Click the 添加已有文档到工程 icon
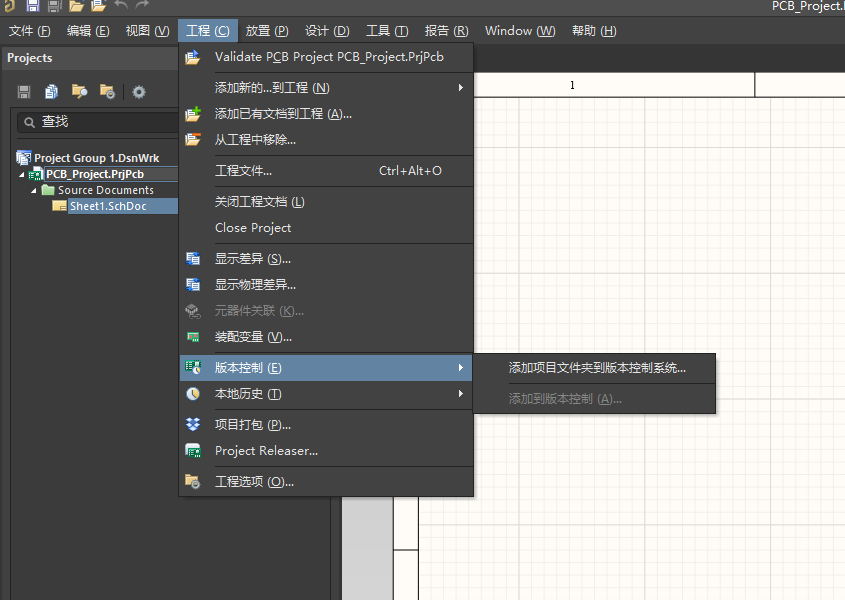This screenshot has width=845, height=600. click(192, 114)
